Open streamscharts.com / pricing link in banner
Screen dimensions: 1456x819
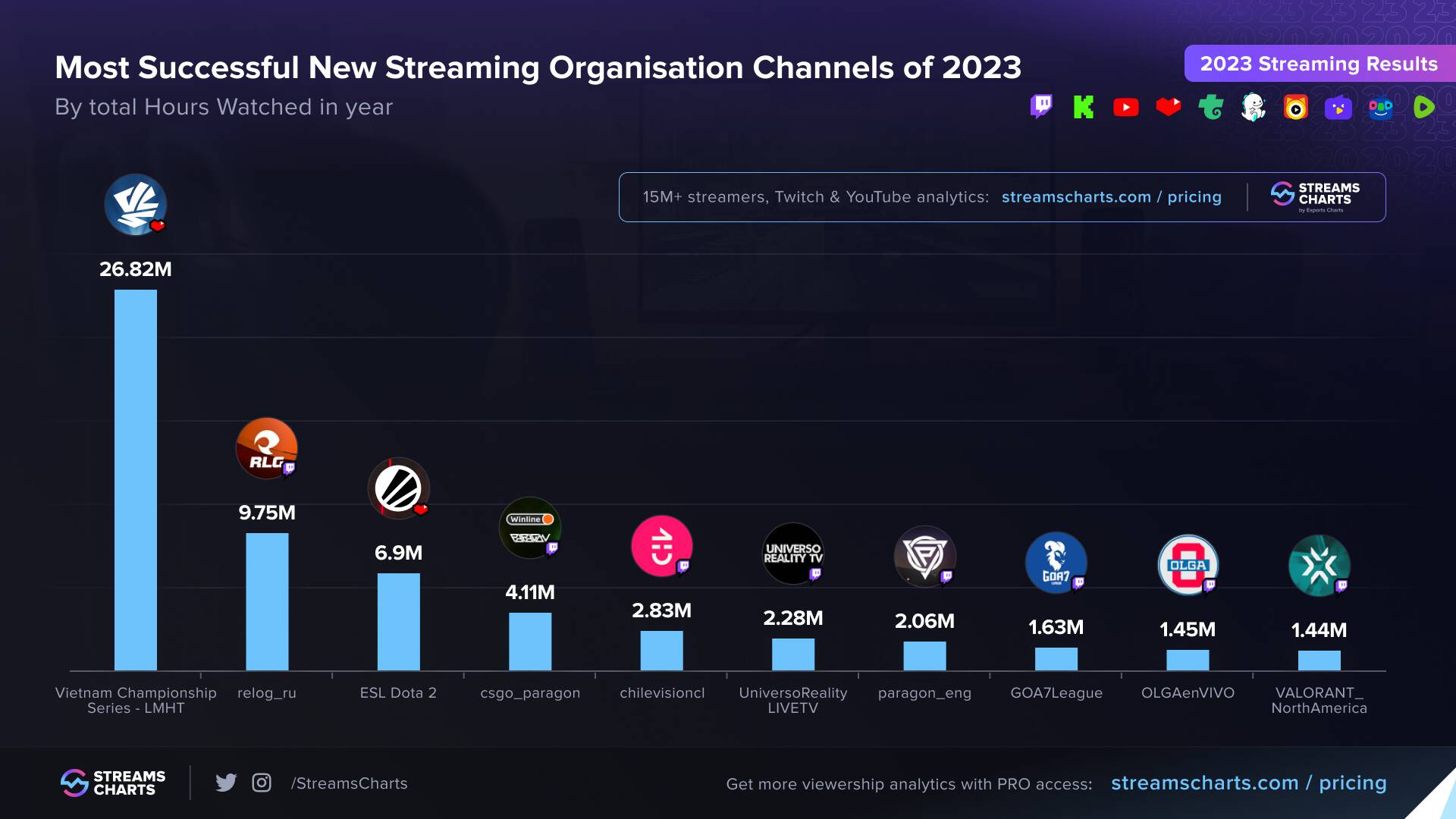[x=1112, y=197]
